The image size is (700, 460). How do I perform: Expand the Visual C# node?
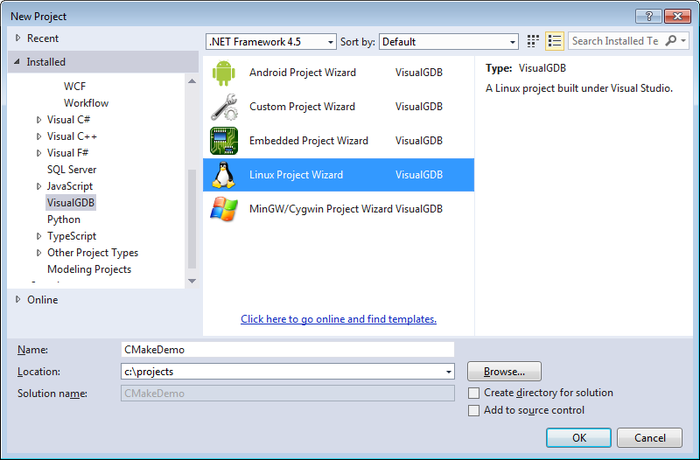[x=39, y=120]
